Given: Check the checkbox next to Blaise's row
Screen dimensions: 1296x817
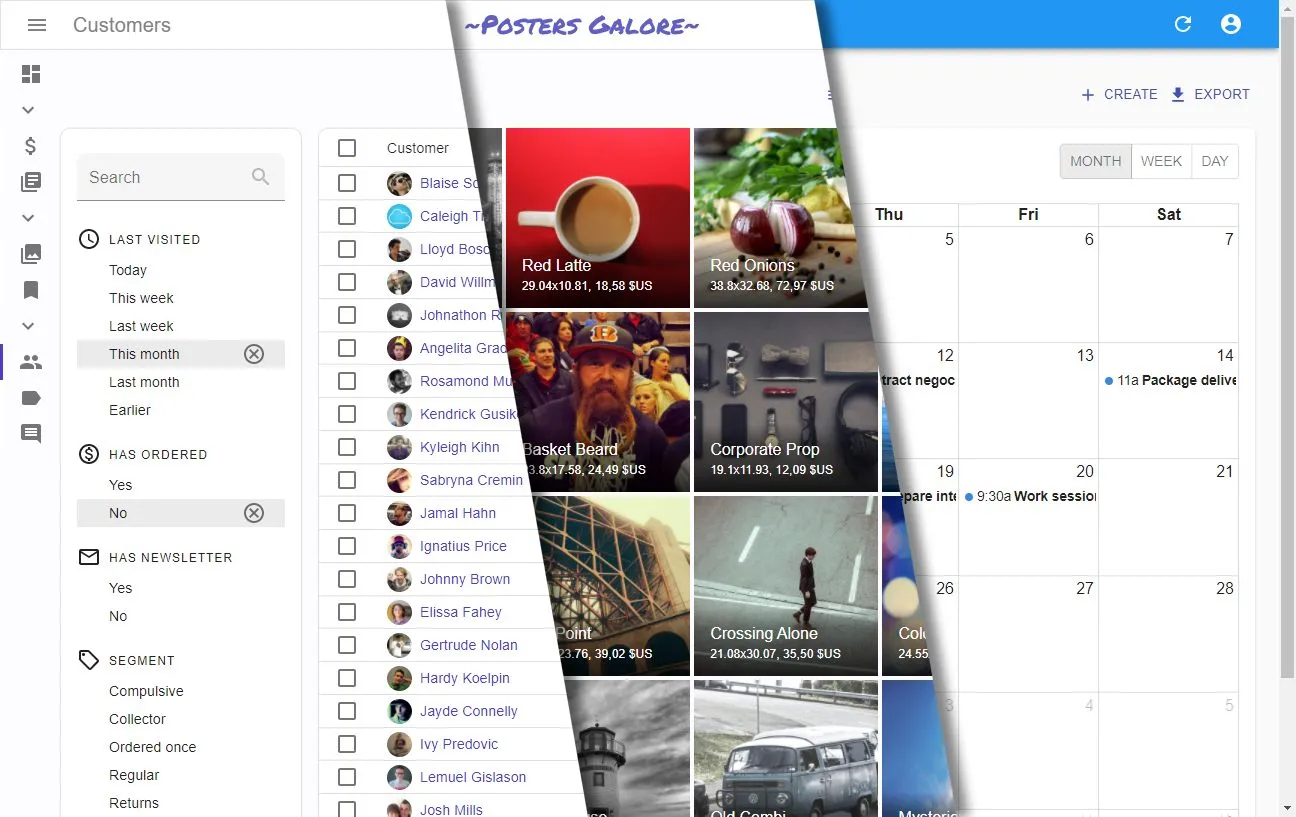Looking at the screenshot, I should pos(347,183).
